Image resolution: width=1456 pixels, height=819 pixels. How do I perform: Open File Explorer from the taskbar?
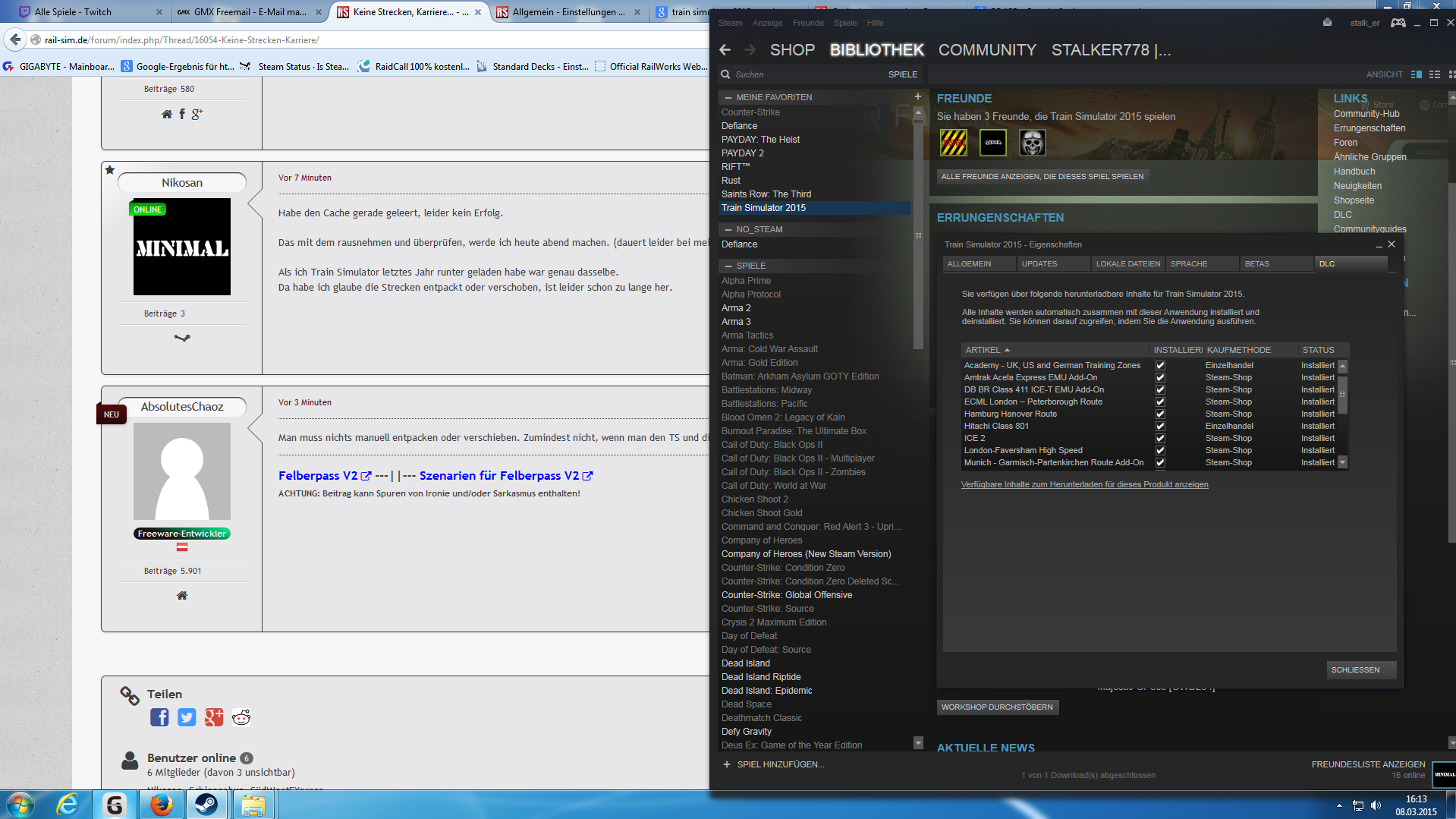[x=253, y=805]
